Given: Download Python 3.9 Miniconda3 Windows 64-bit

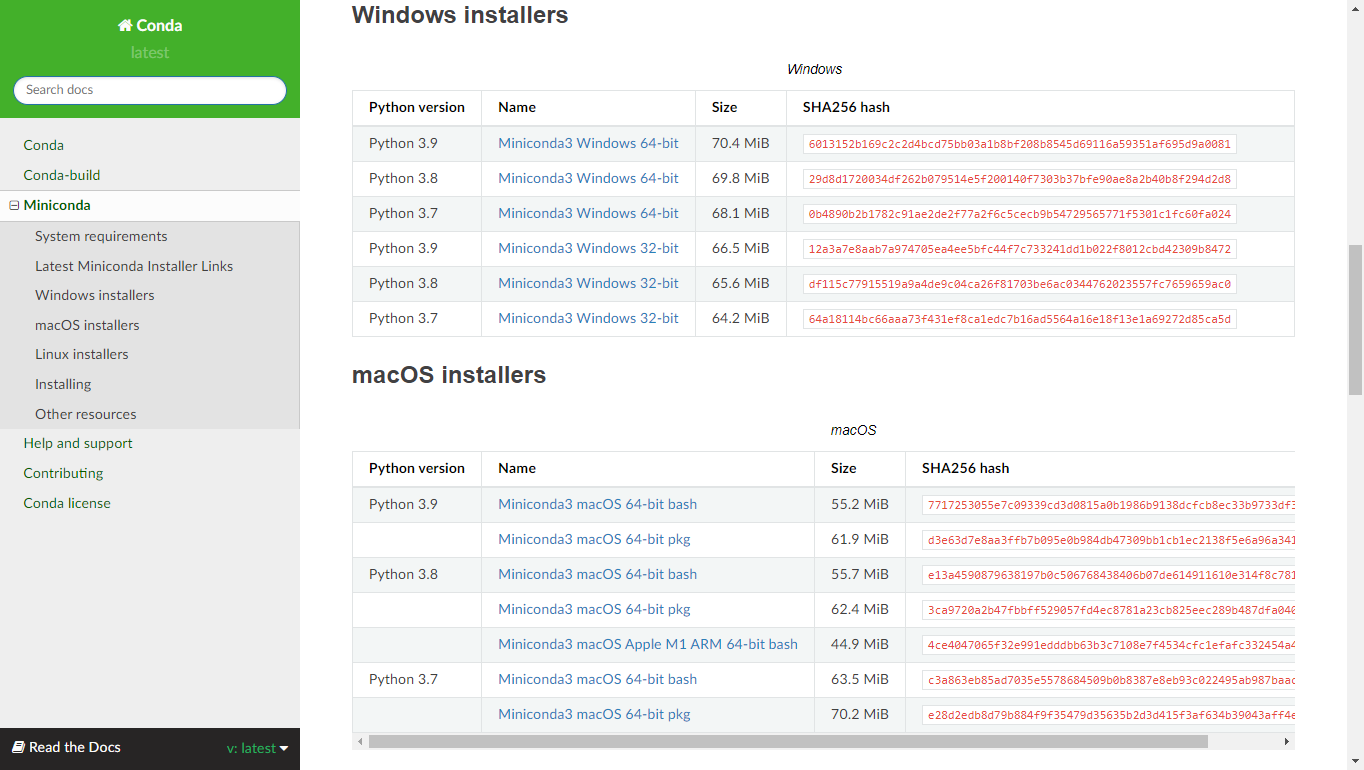Looking at the screenshot, I should [x=588, y=143].
